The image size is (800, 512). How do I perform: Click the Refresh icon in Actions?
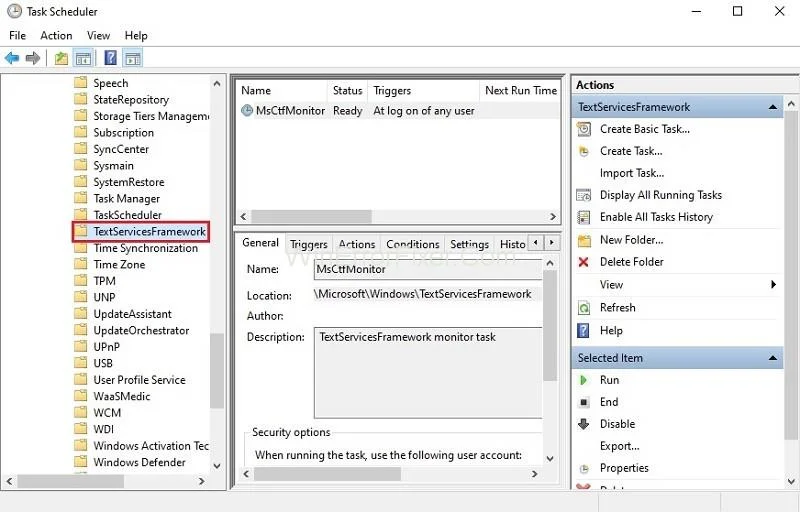click(584, 308)
